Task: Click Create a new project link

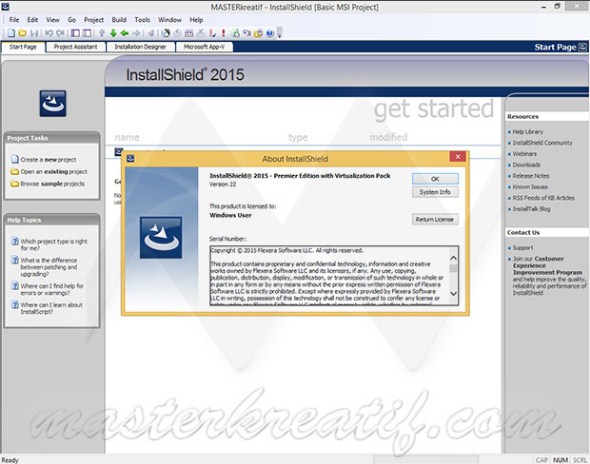Action: click(x=48, y=160)
